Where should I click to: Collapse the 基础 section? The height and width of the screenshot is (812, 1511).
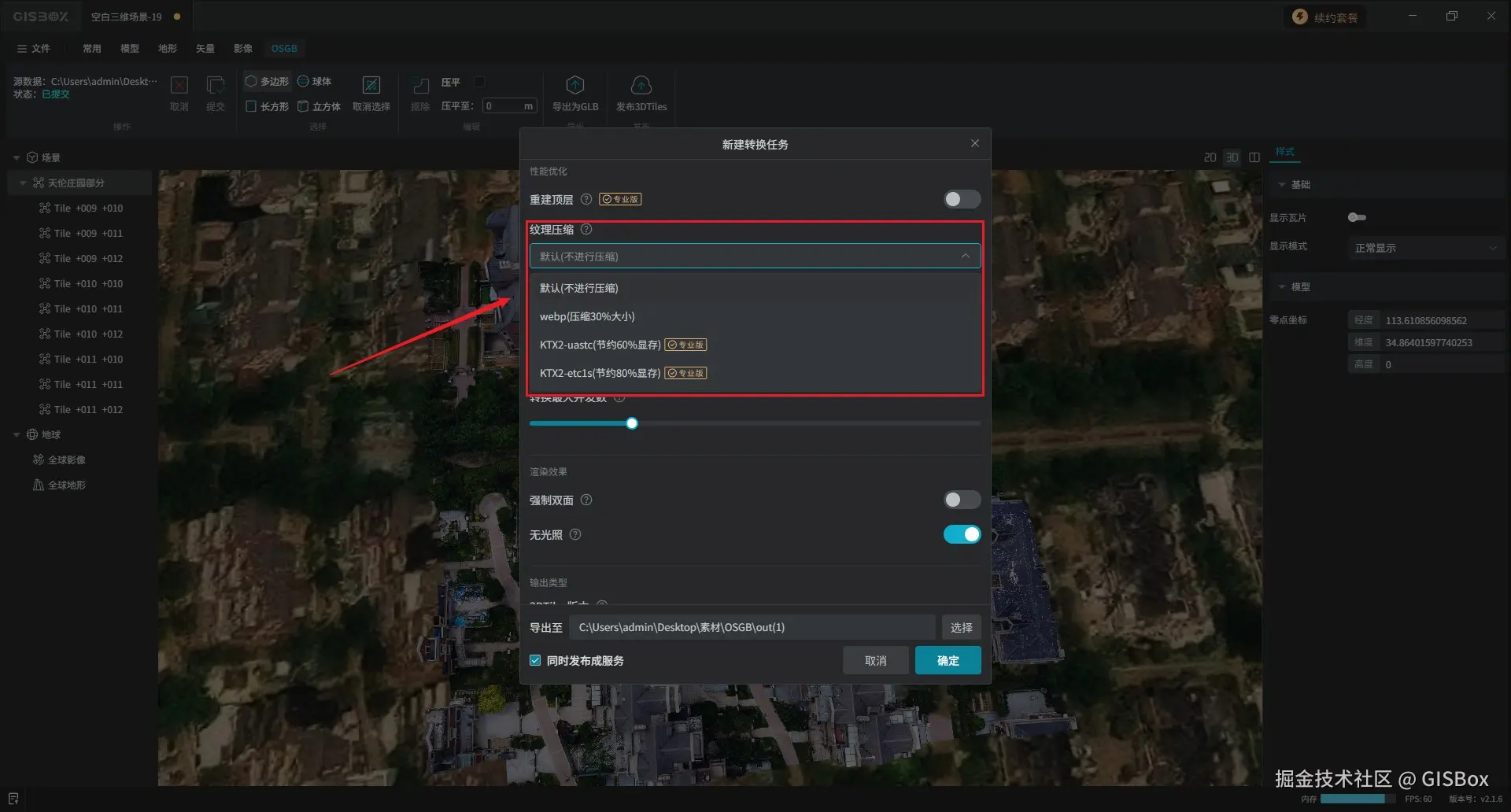[x=1282, y=184]
